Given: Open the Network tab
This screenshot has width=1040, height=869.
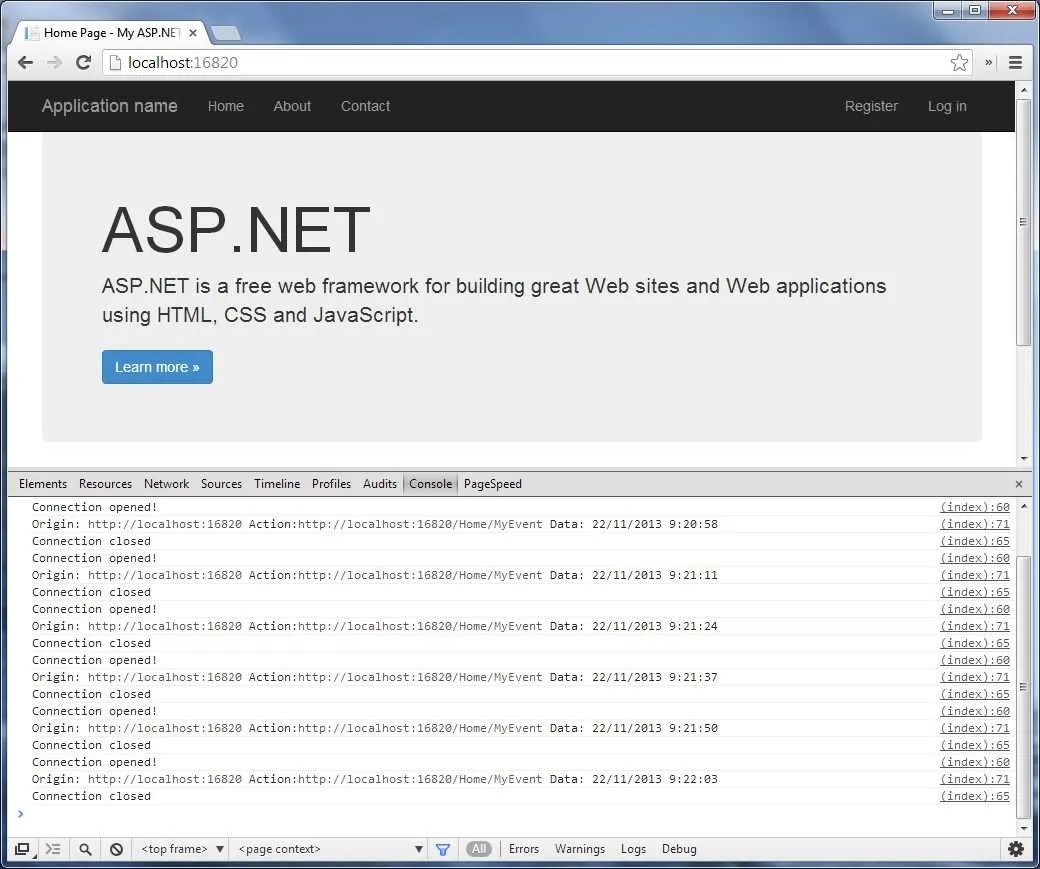Looking at the screenshot, I should click(166, 484).
